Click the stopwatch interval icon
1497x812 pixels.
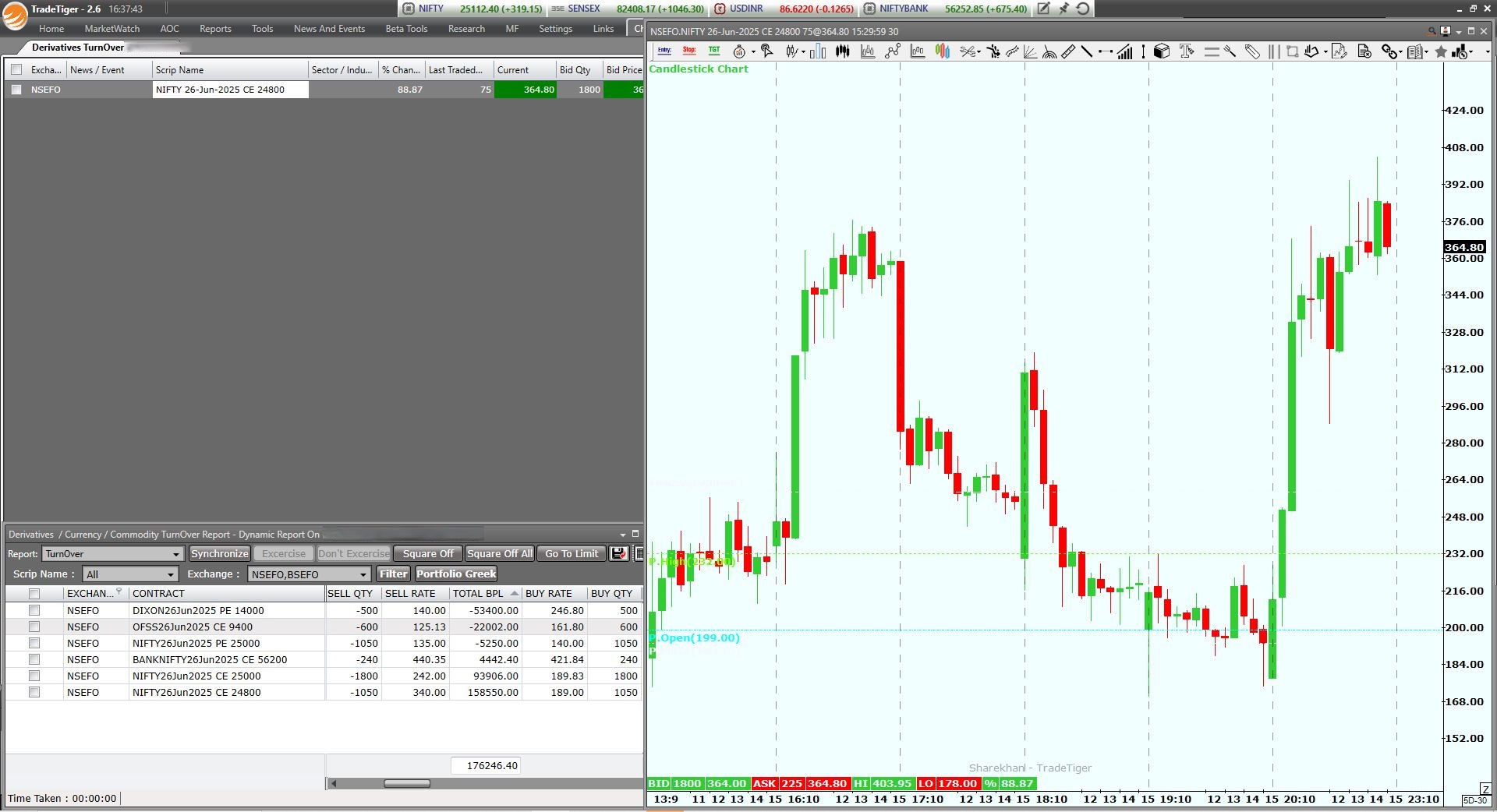click(739, 51)
